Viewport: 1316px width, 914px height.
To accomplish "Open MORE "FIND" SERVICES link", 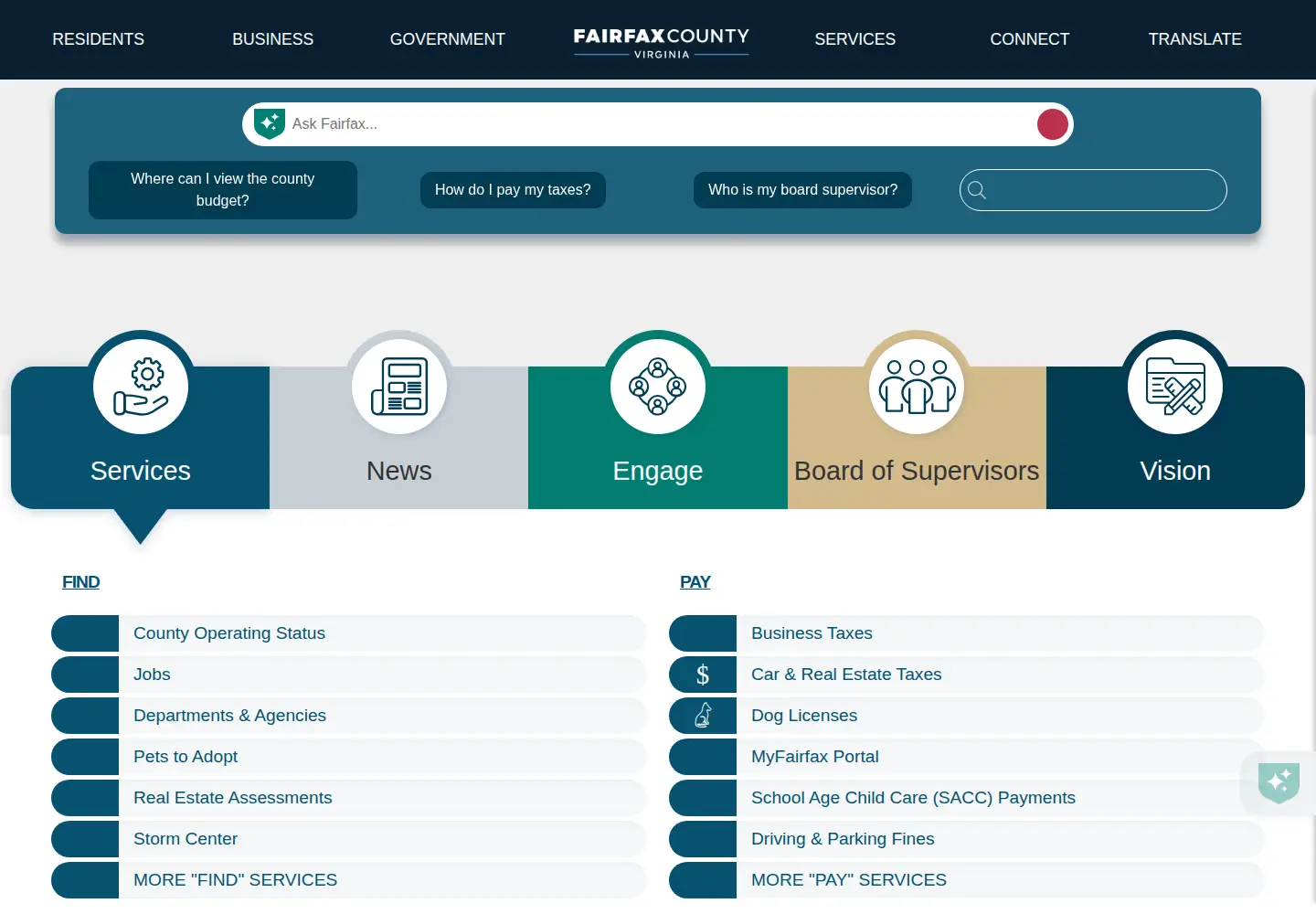I will coord(349,880).
